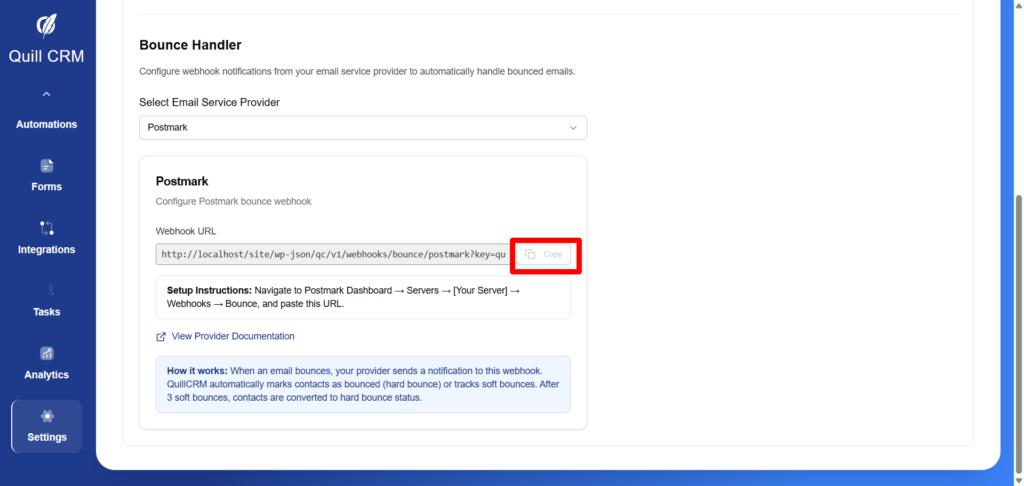Click the copy icon beside Webhook URL

531,255
